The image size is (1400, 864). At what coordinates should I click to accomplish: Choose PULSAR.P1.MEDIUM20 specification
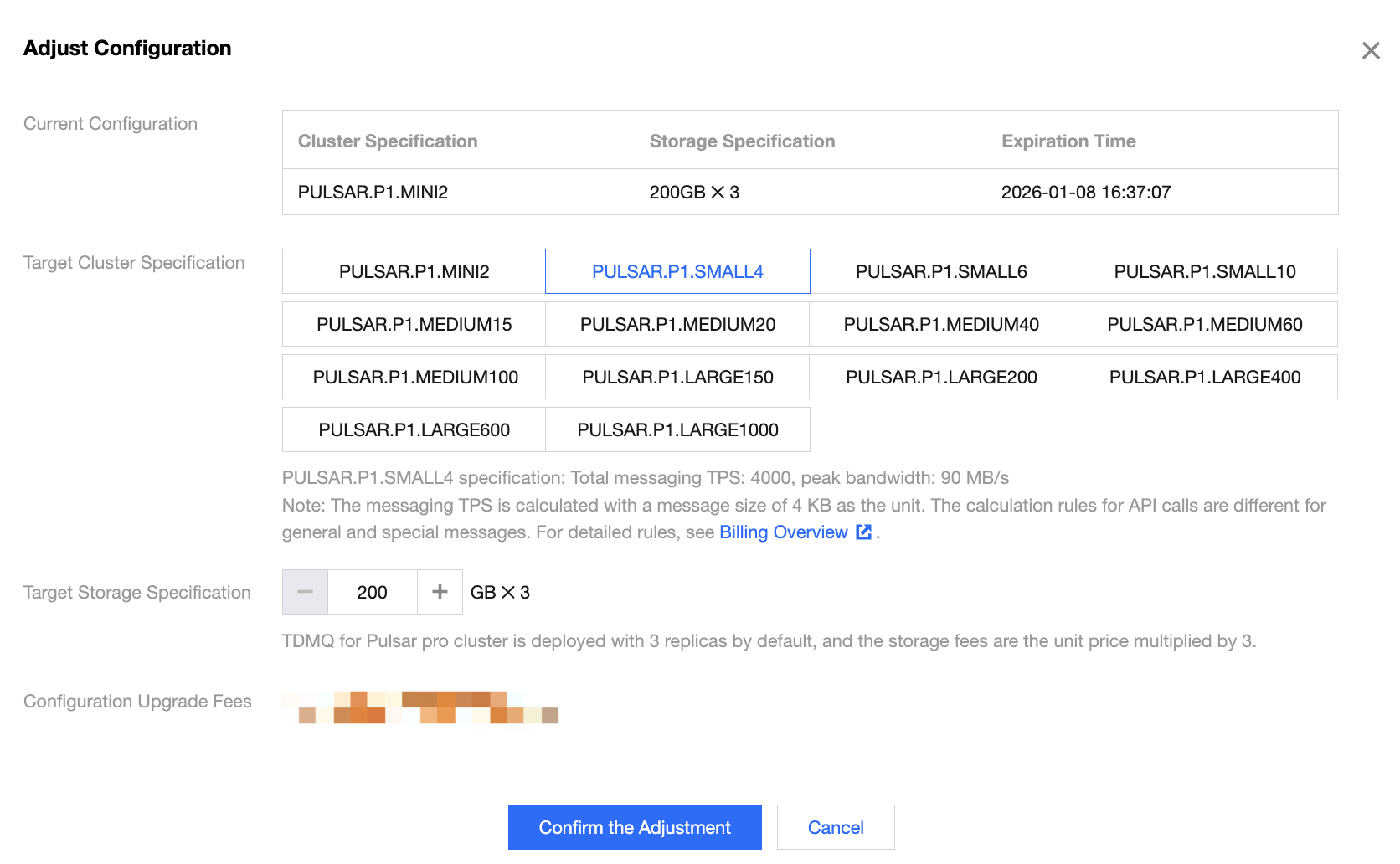coord(677,325)
